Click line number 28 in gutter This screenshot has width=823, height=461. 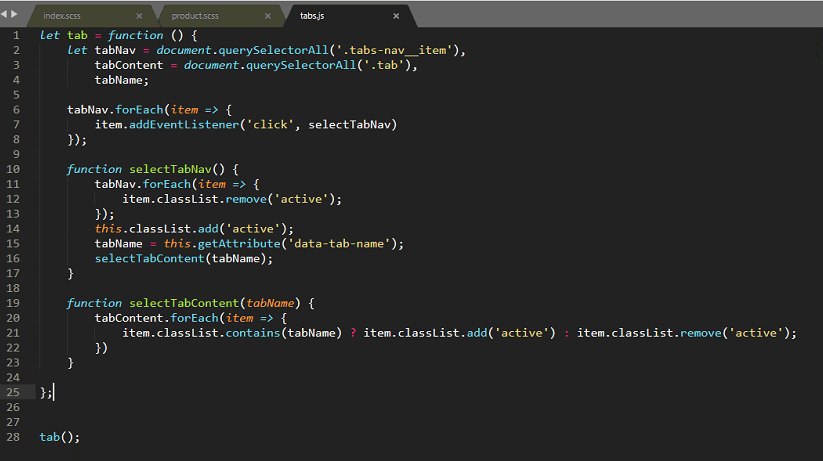tap(13, 437)
